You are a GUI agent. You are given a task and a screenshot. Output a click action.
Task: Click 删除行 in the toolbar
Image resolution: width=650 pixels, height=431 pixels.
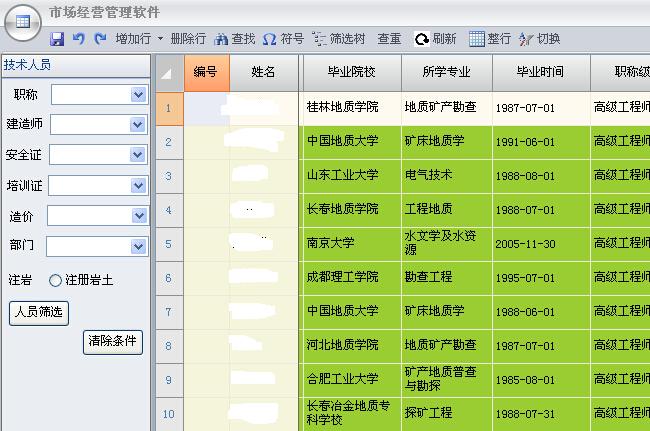coord(188,39)
